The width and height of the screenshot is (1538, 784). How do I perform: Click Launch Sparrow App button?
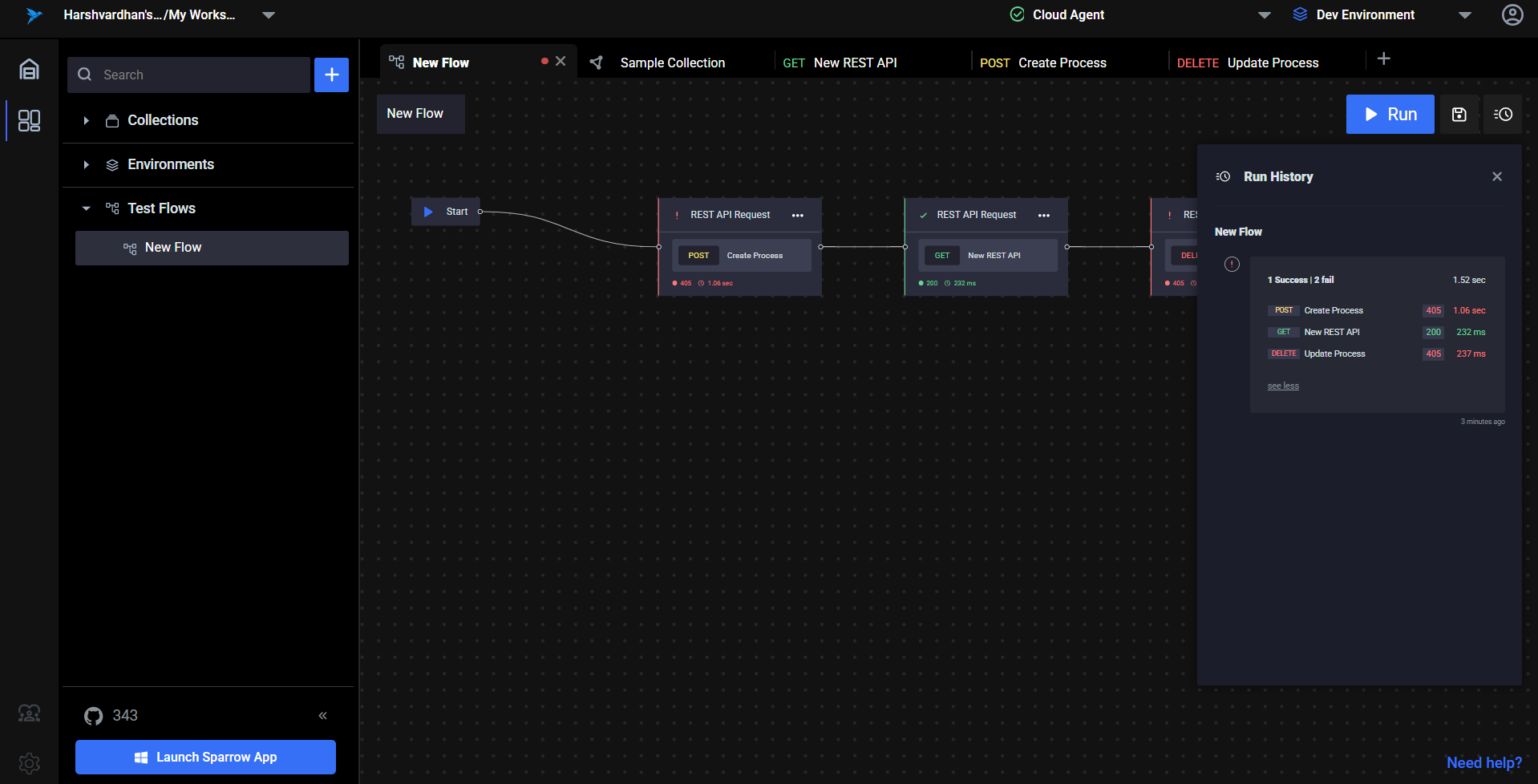(205, 757)
